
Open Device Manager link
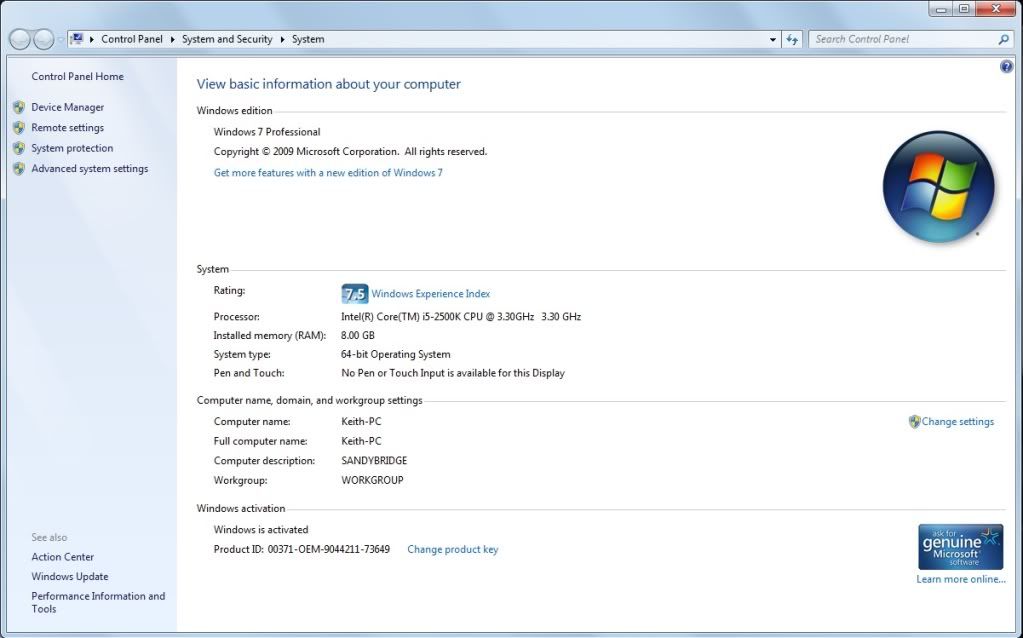(68, 107)
